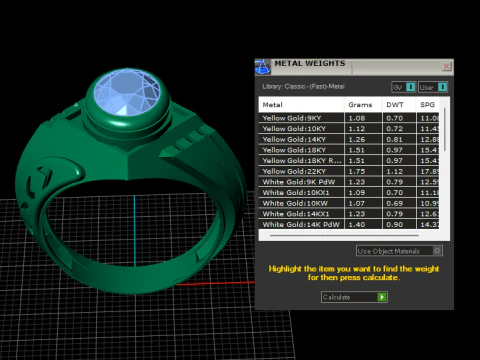Click the 1.40 grams value for 14K PdW

pos(357,224)
